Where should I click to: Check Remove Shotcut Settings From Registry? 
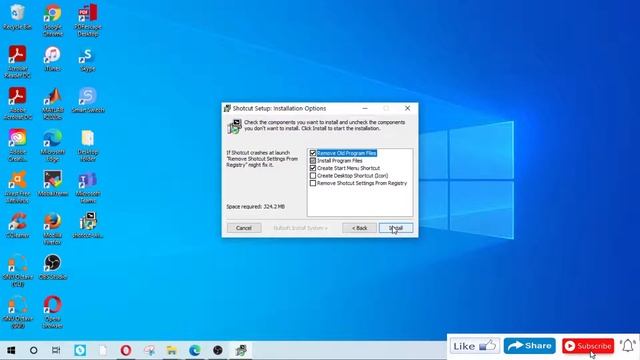[x=313, y=183]
